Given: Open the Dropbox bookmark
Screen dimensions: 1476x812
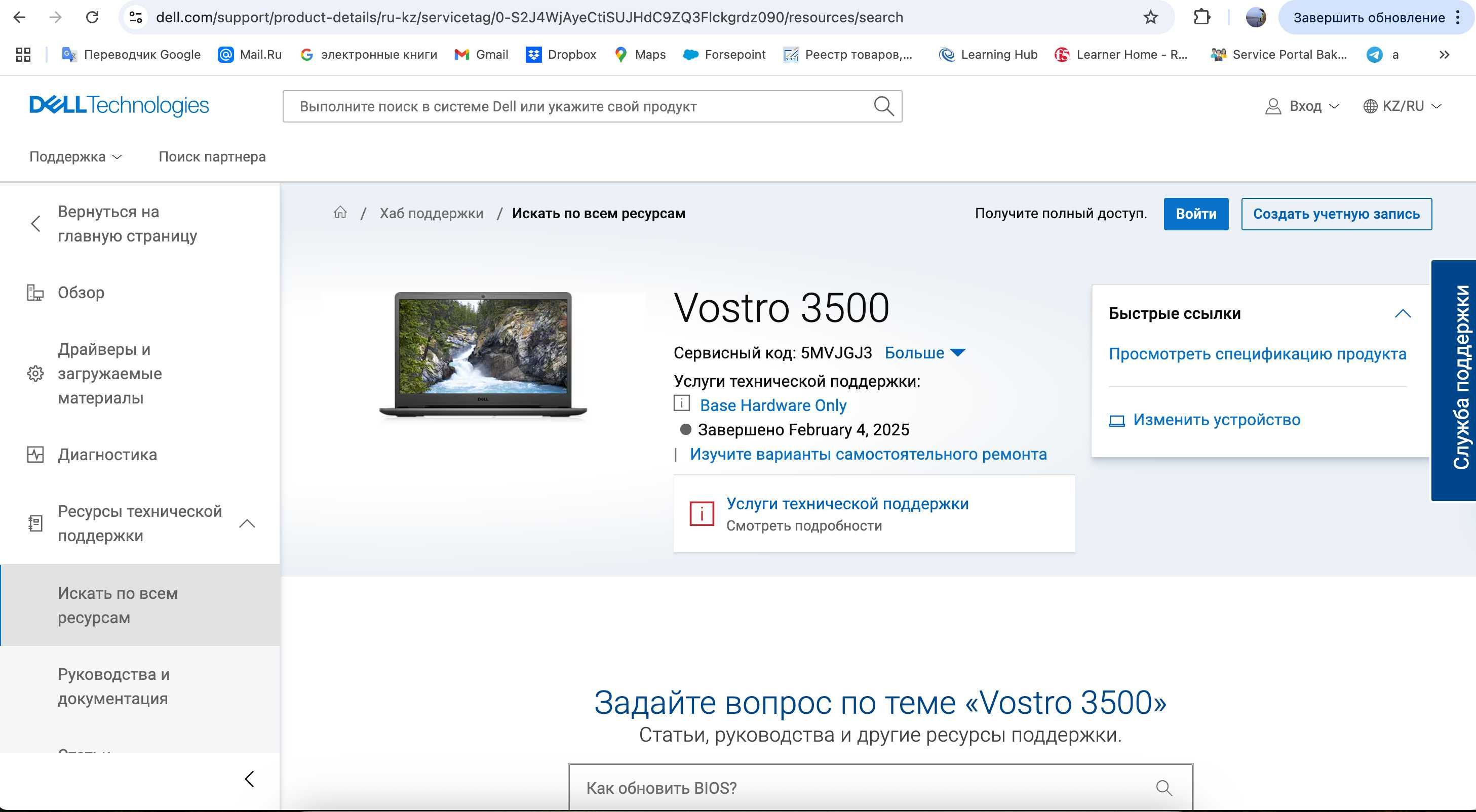Looking at the screenshot, I should pyautogui.click(x=561, y=54).
